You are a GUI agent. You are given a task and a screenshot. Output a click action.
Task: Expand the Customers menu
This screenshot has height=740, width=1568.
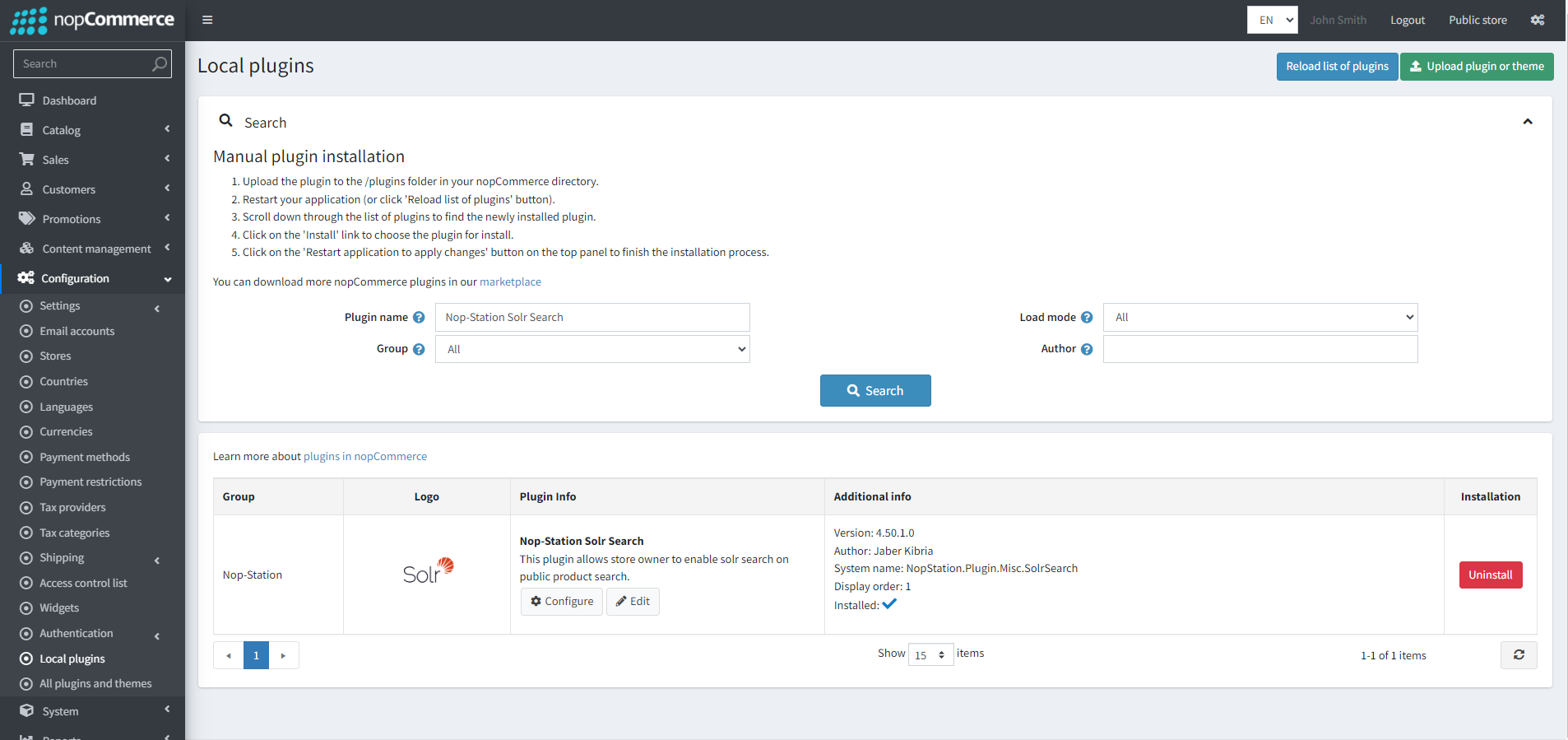pos(167,188)
